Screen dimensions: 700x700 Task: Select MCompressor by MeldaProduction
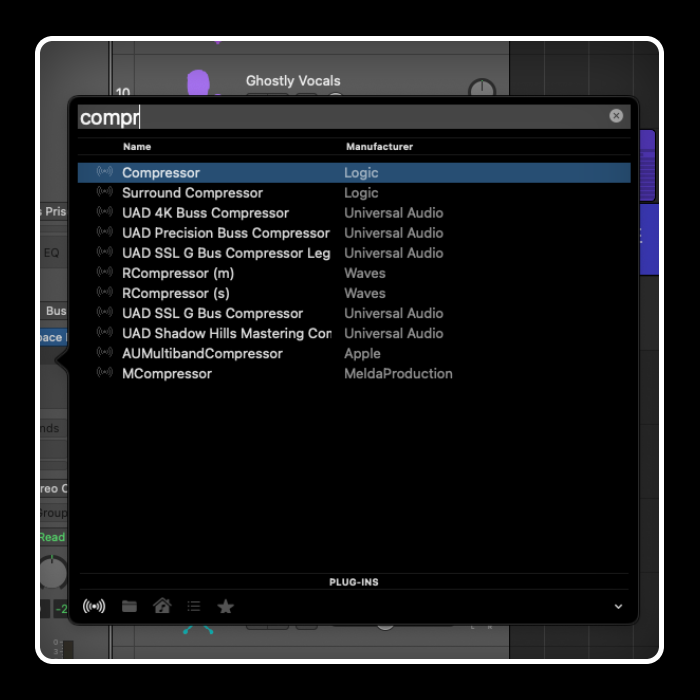(x=354, y=374)
